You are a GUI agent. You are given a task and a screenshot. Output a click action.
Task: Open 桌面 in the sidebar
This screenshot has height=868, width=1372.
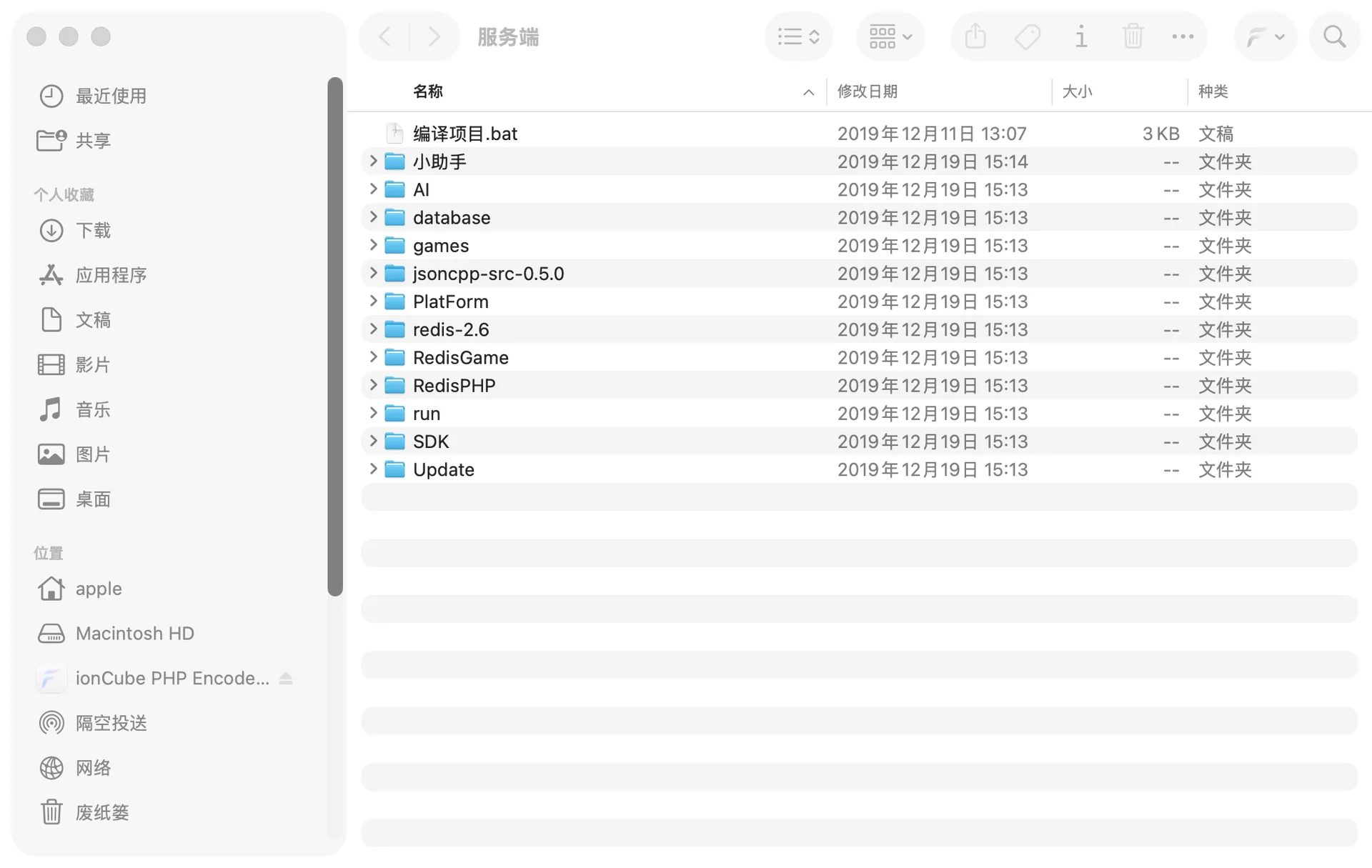pos(74,499)
